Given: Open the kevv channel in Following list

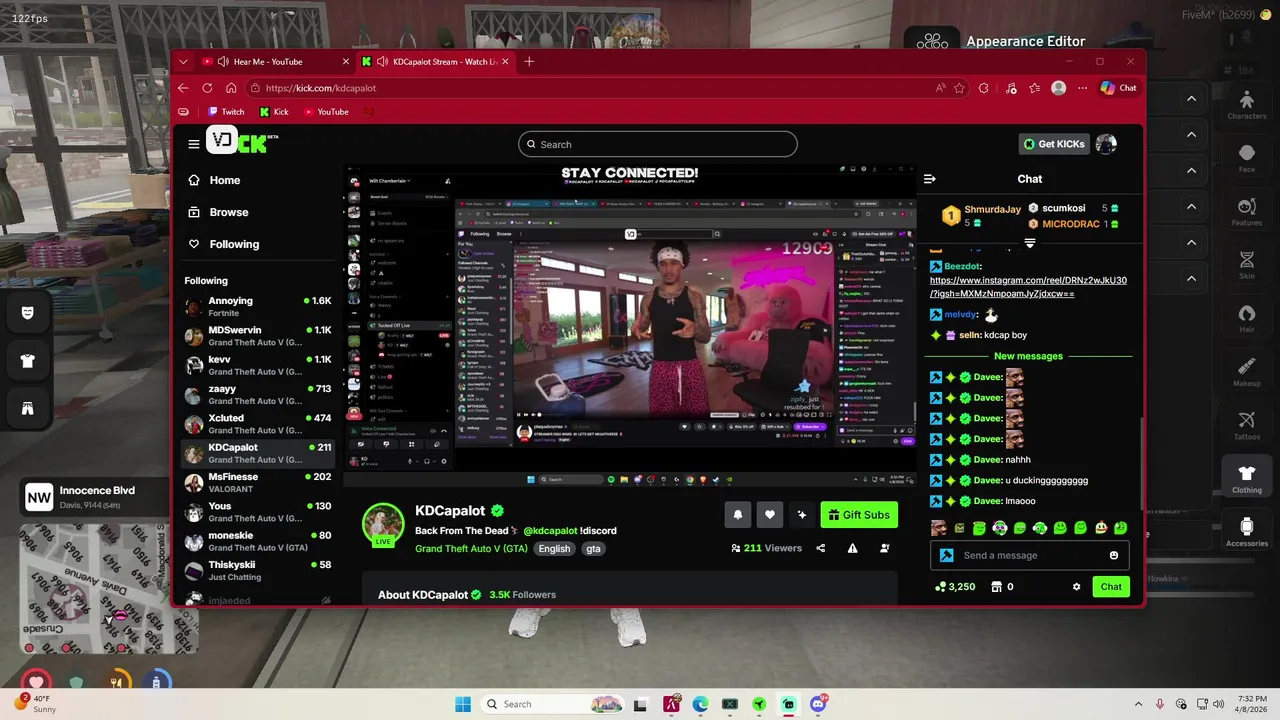Looking at the screenshot, I should point(258,365).
